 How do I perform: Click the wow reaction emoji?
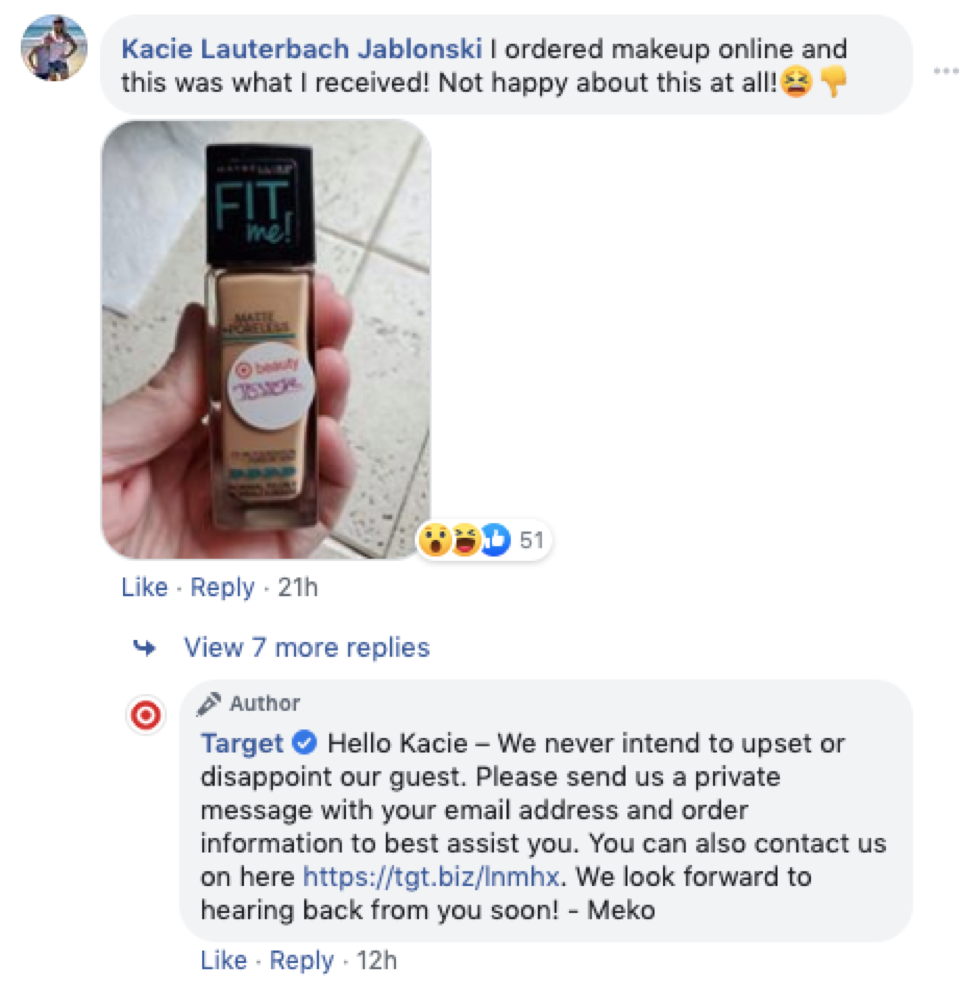pos(435,540)
